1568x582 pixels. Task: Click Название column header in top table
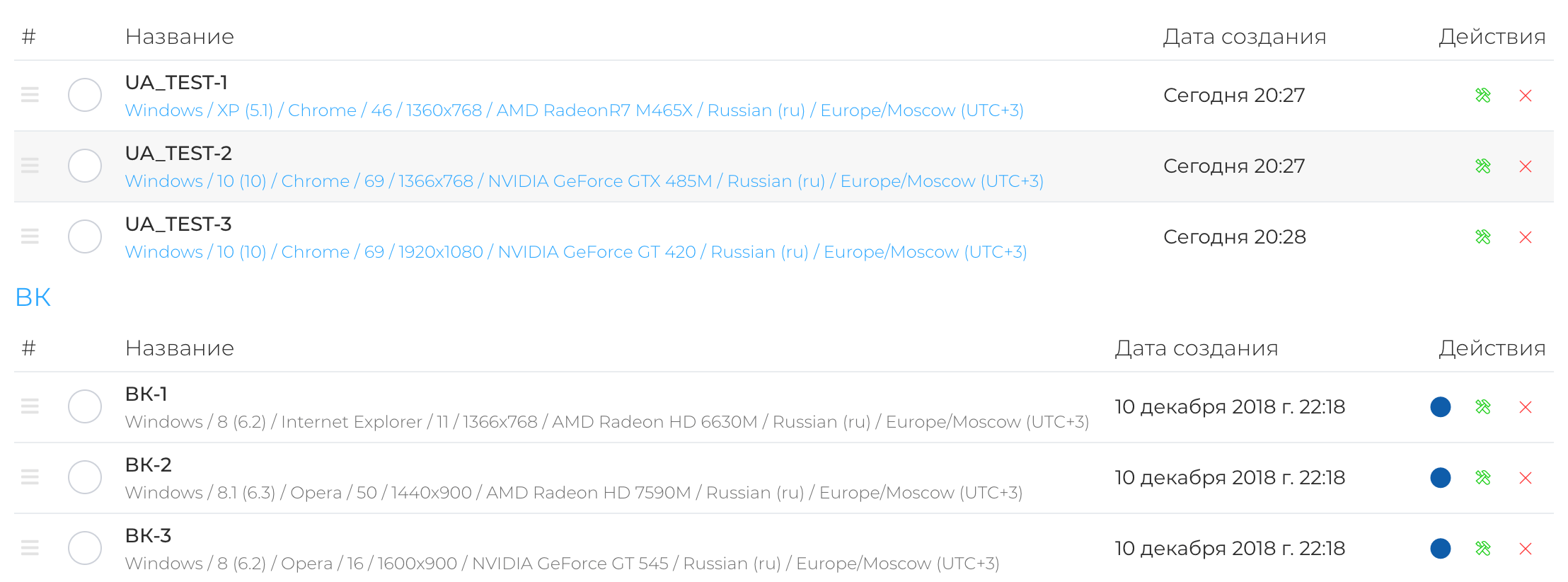(180, 37)
